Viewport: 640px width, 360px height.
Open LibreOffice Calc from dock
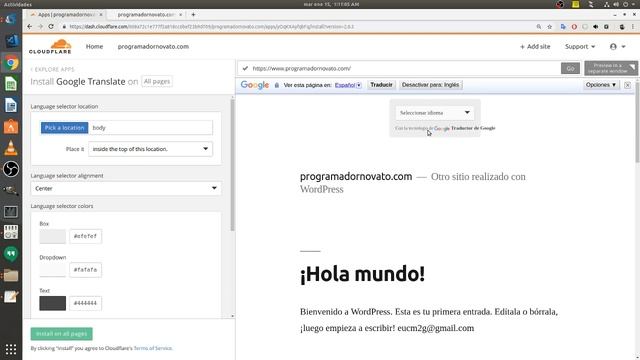(x=11, y=84)
